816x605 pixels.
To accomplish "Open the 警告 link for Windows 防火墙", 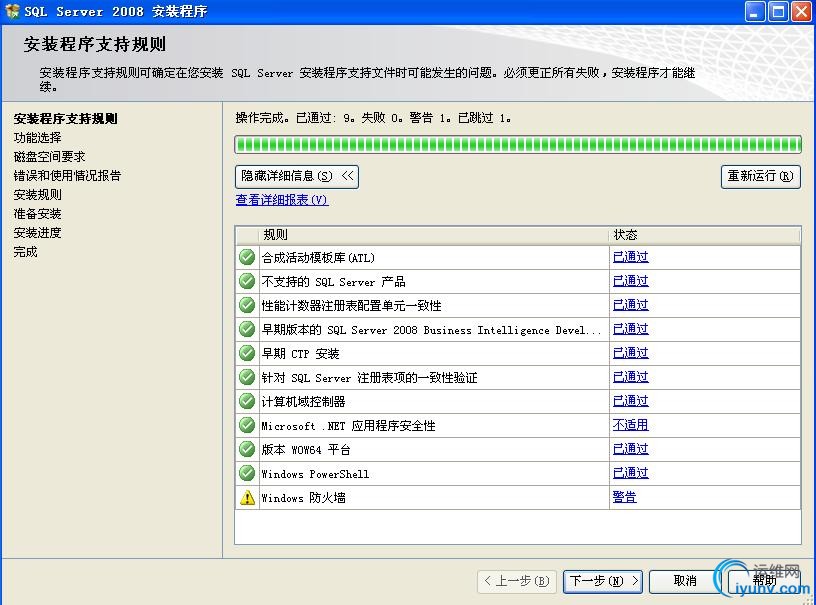I will [624, 497].
